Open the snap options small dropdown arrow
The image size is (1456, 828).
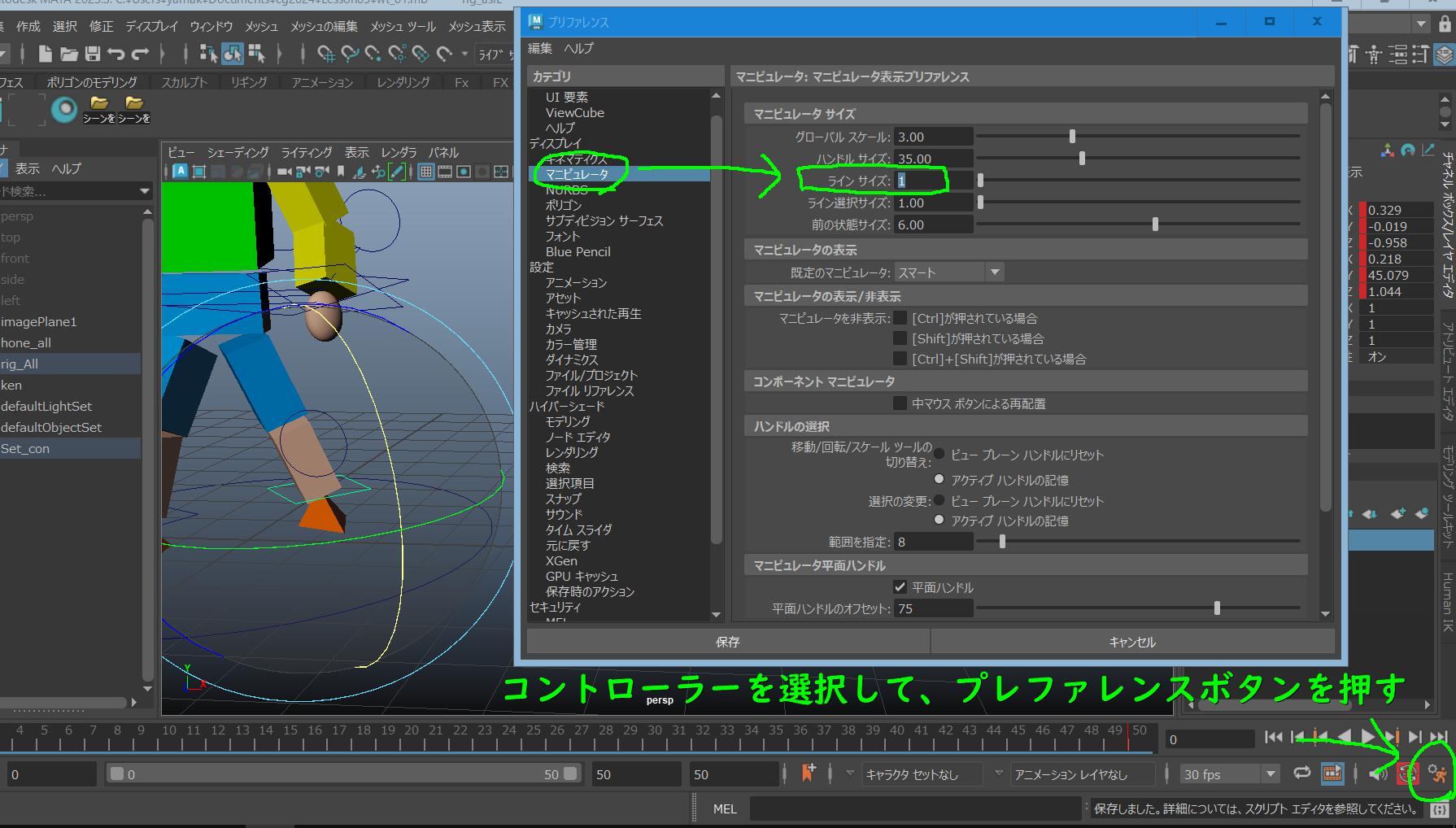point(464,54)
